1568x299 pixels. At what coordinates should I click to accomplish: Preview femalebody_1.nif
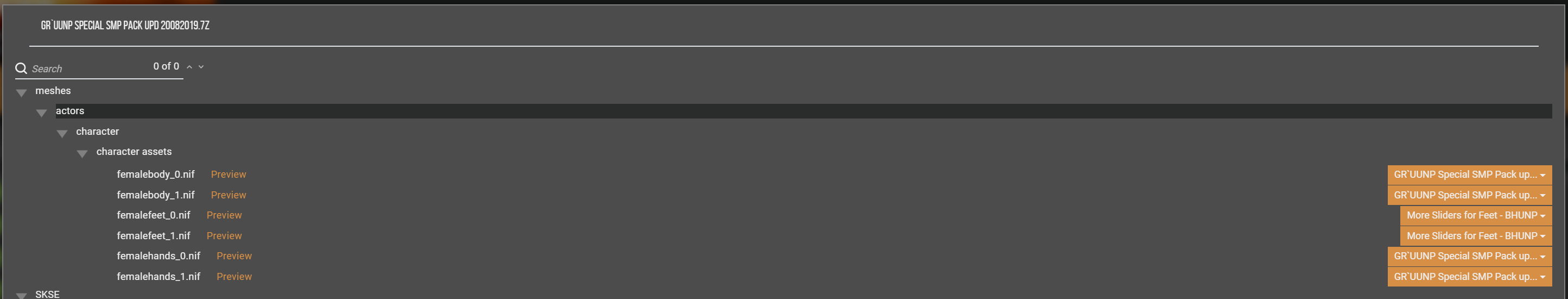pos(228,195)
